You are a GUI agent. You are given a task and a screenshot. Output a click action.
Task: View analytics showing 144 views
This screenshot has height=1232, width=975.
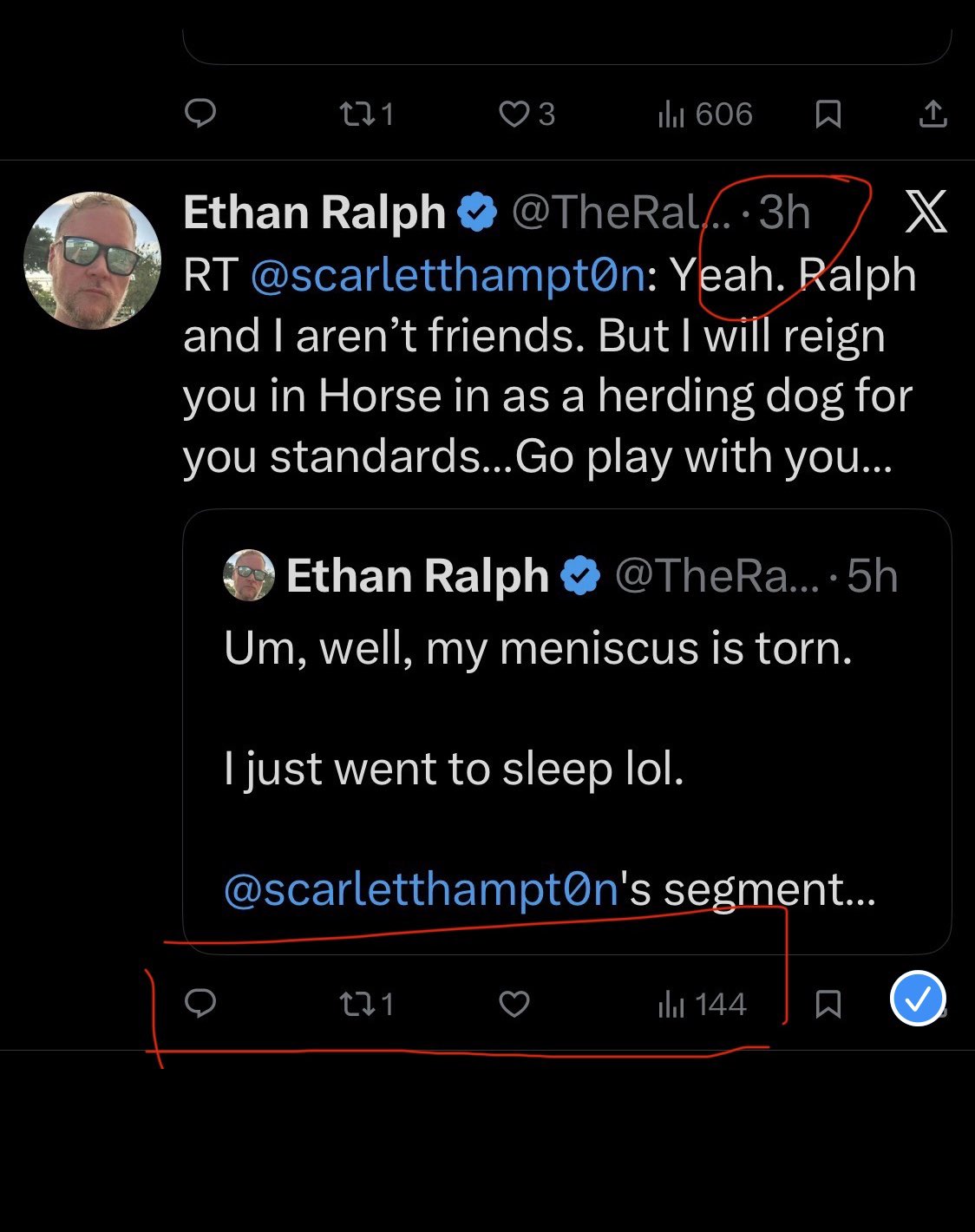(x=702, y=1005)
